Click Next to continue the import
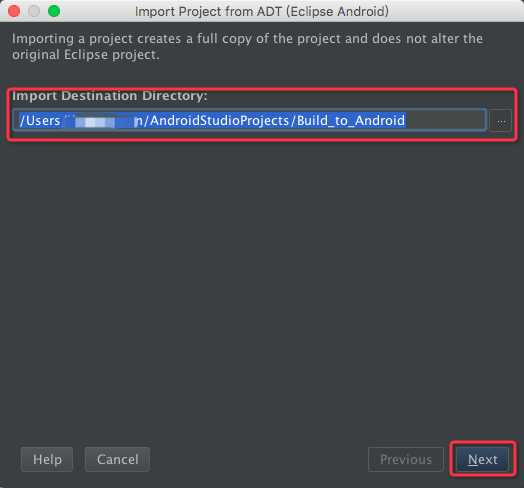The image size is (524, 488). 483,459
